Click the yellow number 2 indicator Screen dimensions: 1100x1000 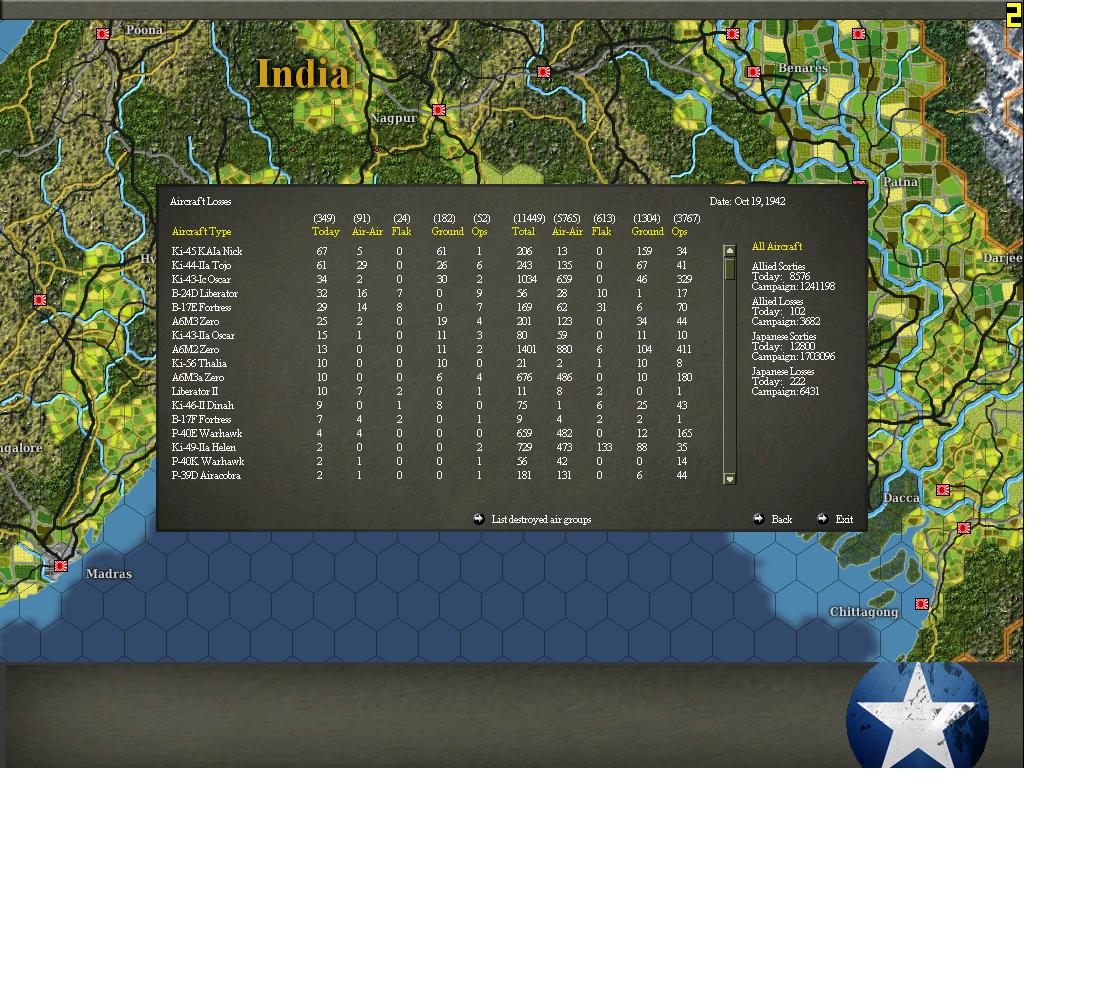[1013, 15]
